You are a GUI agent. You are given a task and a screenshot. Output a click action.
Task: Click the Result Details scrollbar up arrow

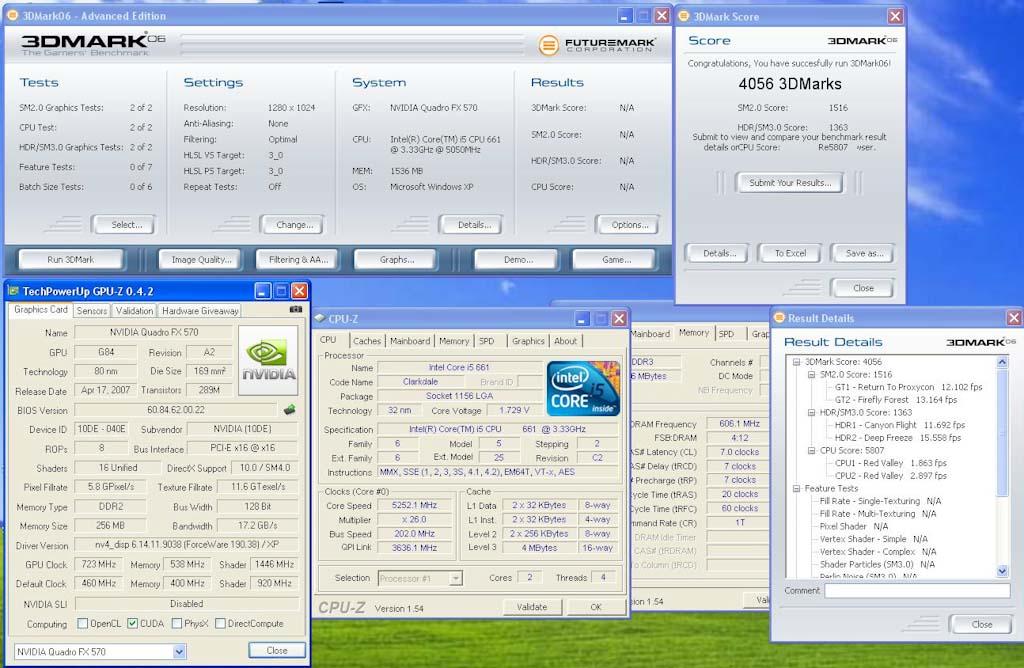point(1002,361)
